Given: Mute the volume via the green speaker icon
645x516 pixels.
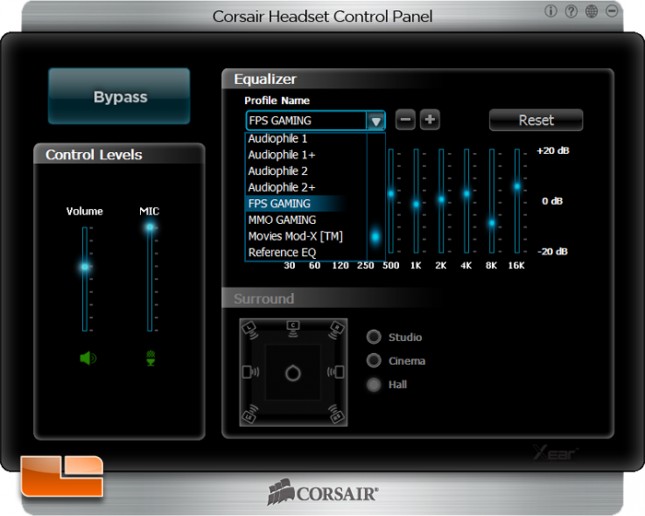Looking at the screenshot, I should [x=88, y=358].
